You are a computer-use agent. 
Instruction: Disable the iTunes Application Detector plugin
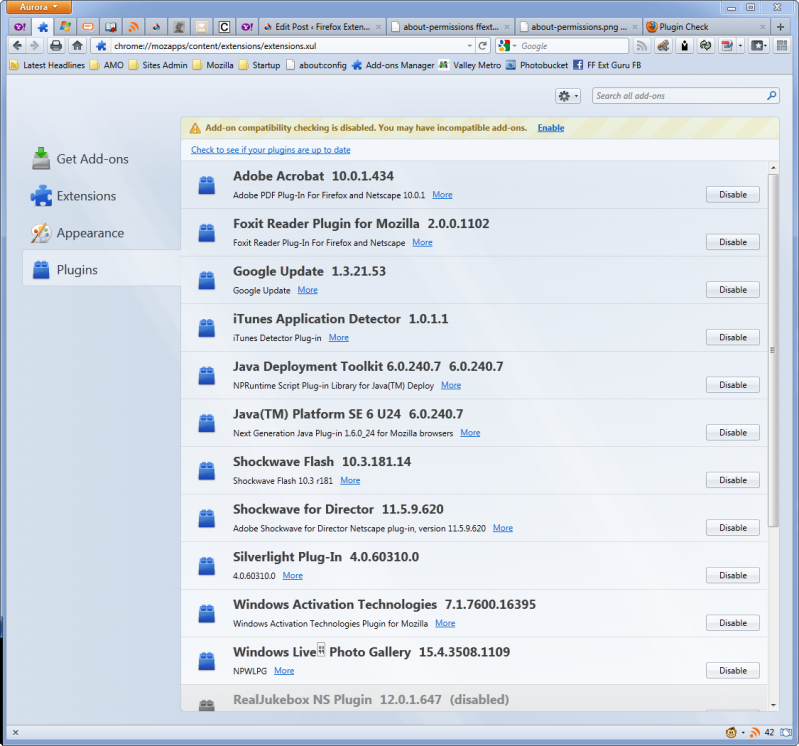[x=732, y=337]
